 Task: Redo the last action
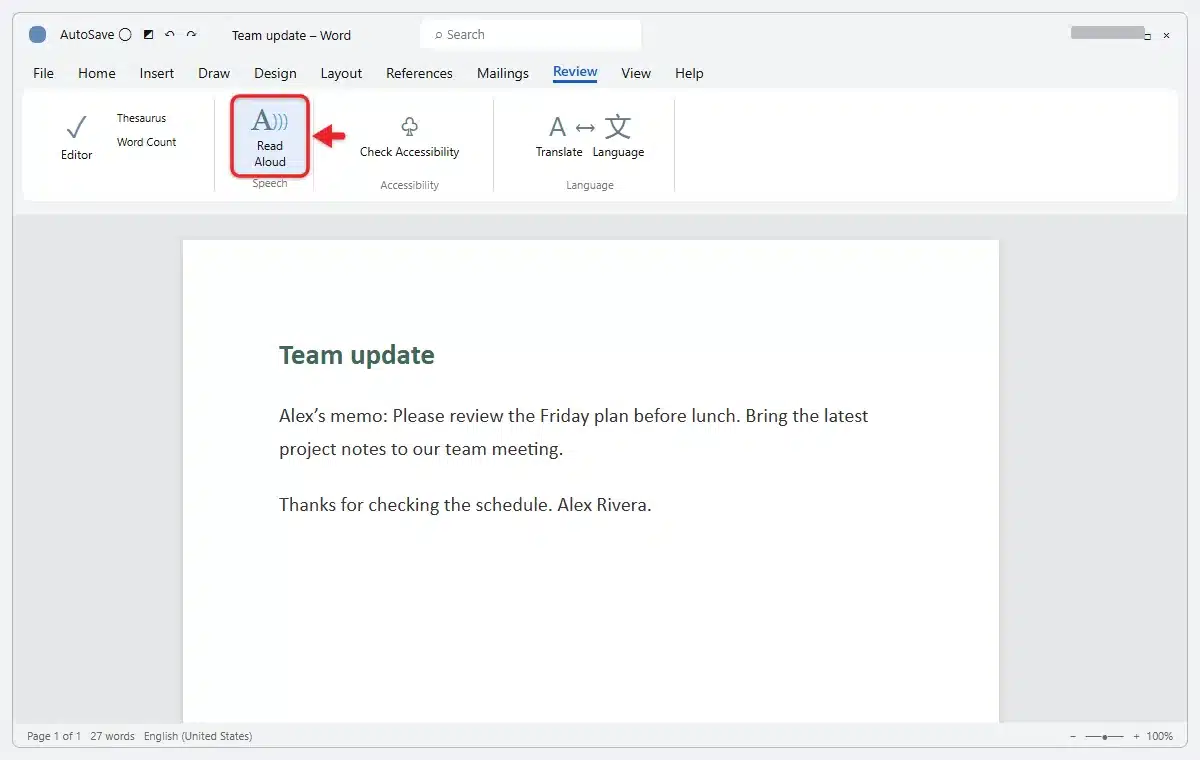point(191,35)
